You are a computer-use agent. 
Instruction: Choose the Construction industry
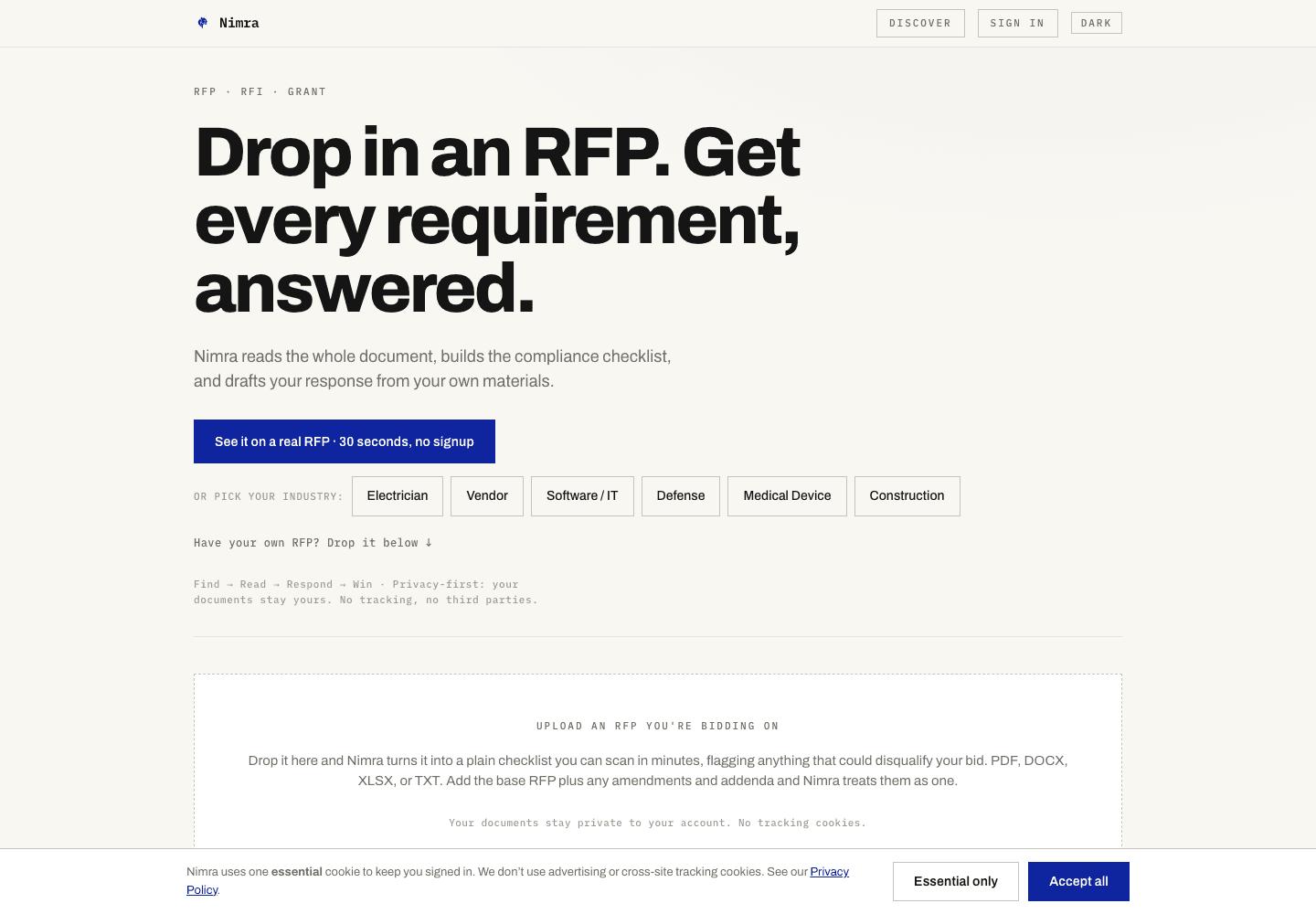click(907, 496)
